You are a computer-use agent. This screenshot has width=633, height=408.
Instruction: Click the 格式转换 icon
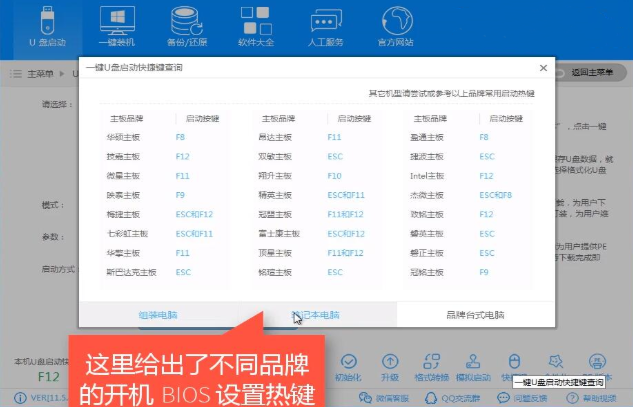pyautogui.click(x=432, y=362)
